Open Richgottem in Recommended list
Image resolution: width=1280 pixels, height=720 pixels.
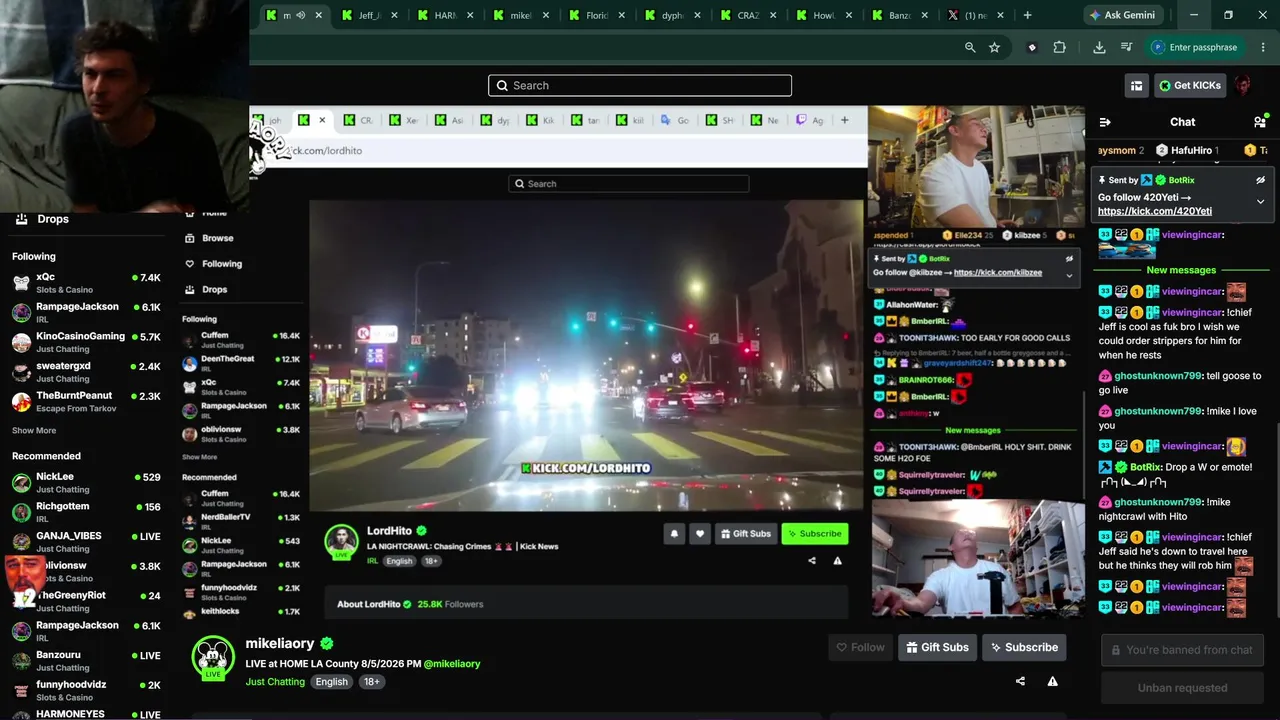coord(86,513)
